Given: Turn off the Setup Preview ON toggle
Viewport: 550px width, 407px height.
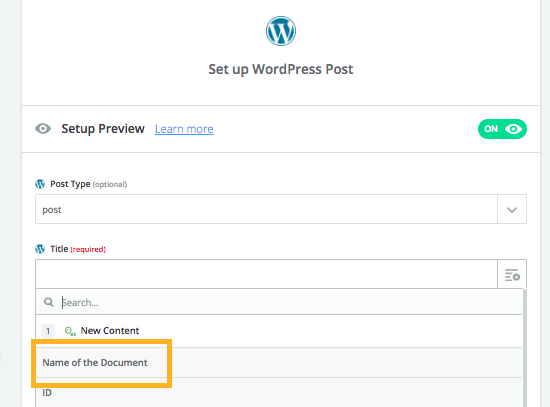Looking at the screenshot, I should point(502,129).
